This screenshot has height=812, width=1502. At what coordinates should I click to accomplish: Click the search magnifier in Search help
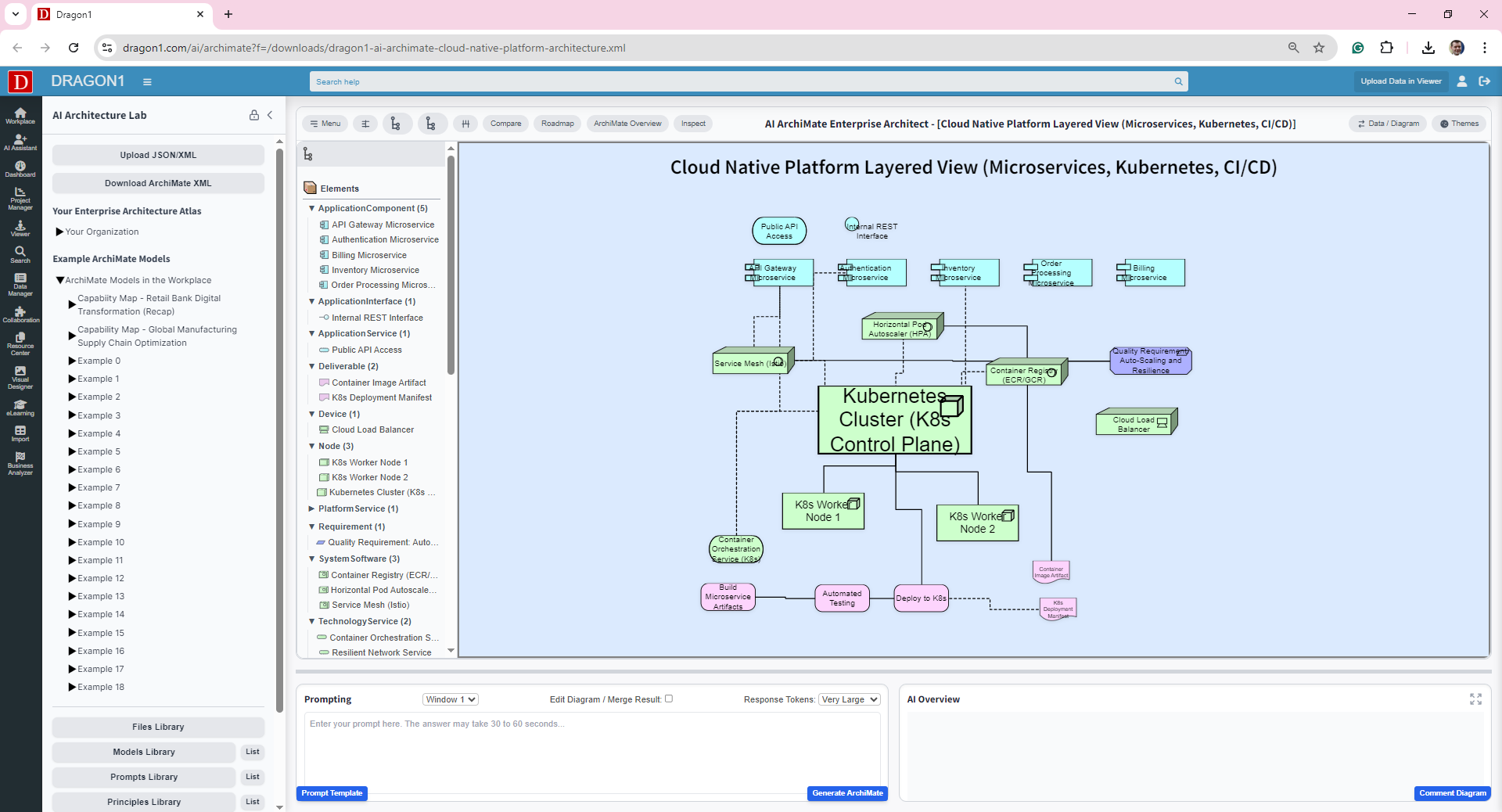click(1178, 81)
